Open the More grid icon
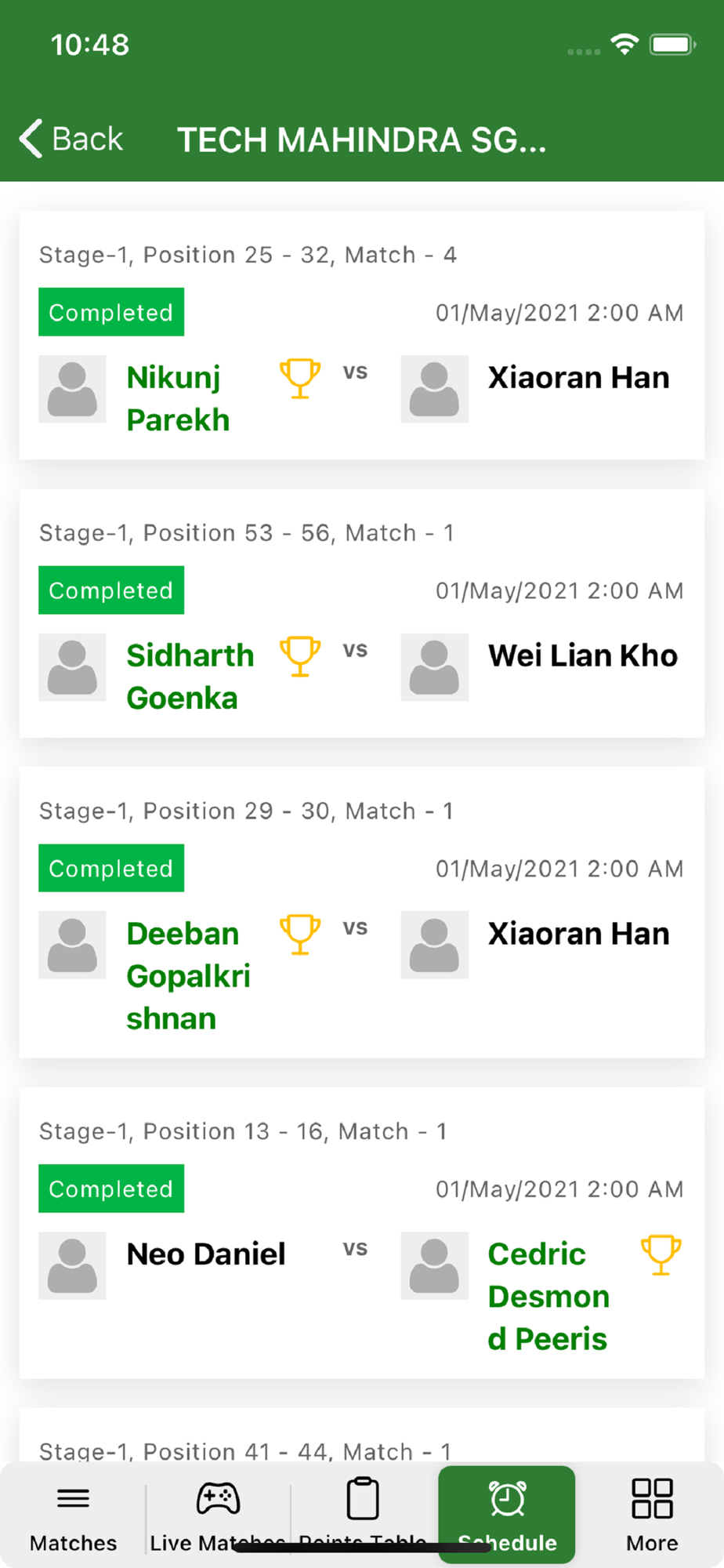This screenshot has width=724, height=1568. pos(652,1498)
